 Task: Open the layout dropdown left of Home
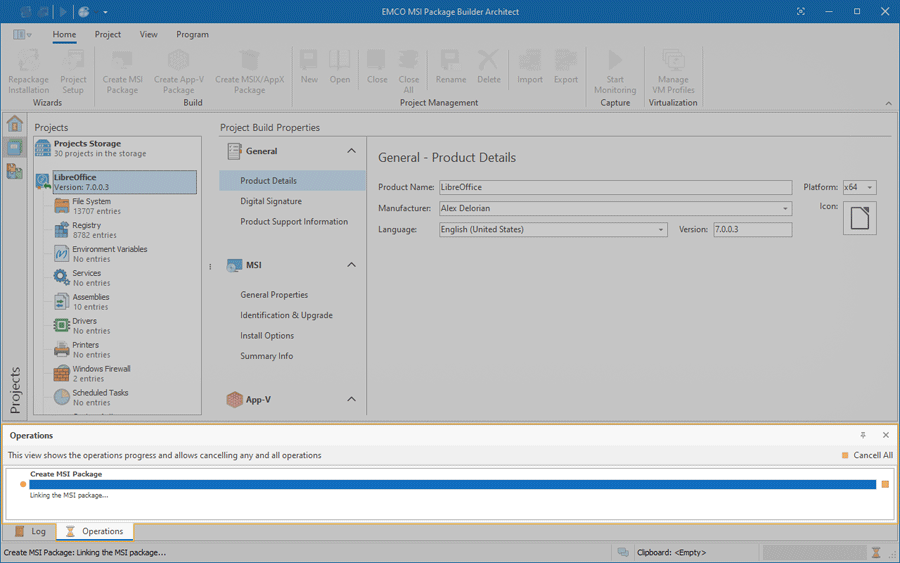22,34
